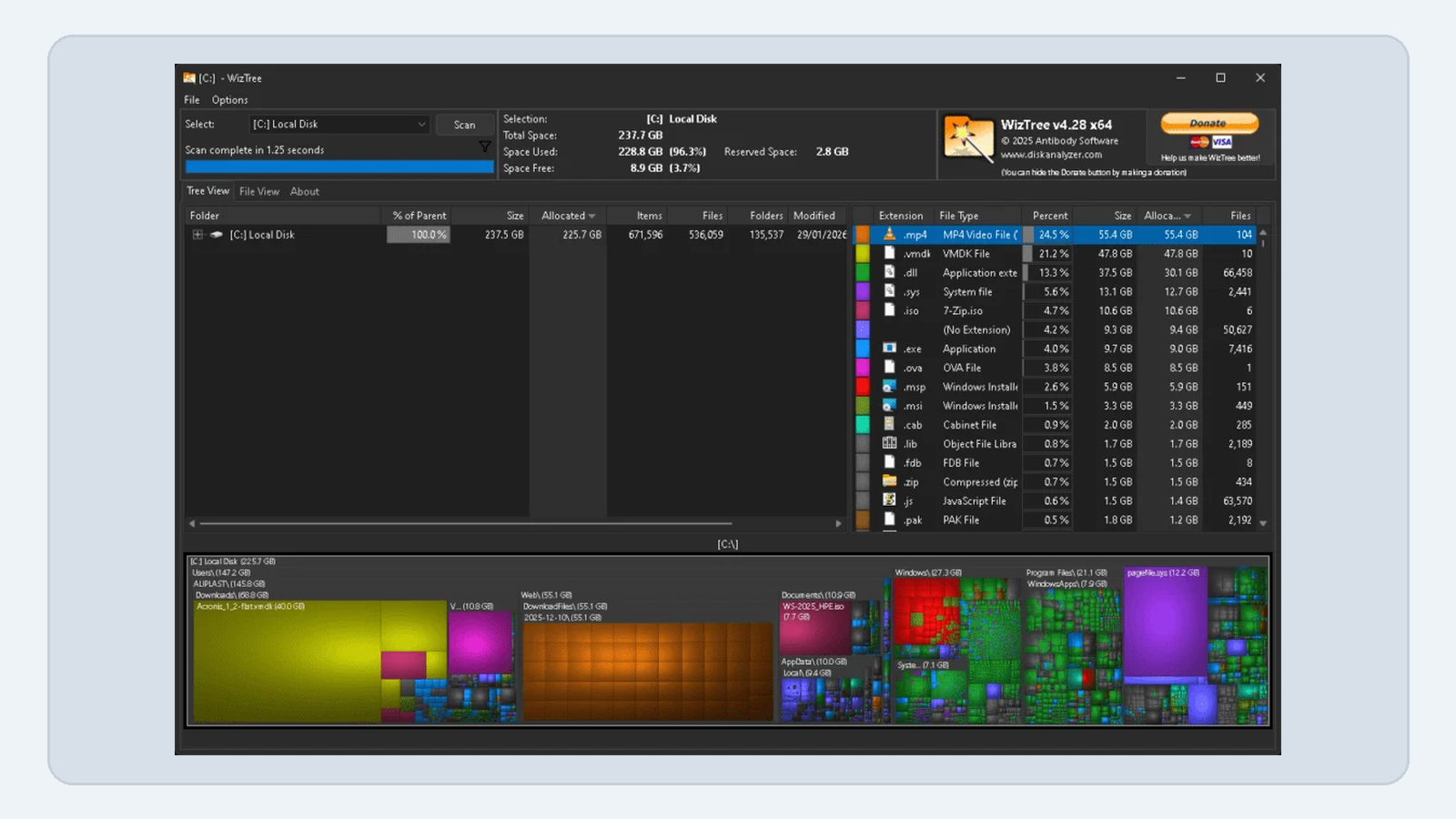
Task: Click the .js script file icon
Action: [x=889, y=500]
